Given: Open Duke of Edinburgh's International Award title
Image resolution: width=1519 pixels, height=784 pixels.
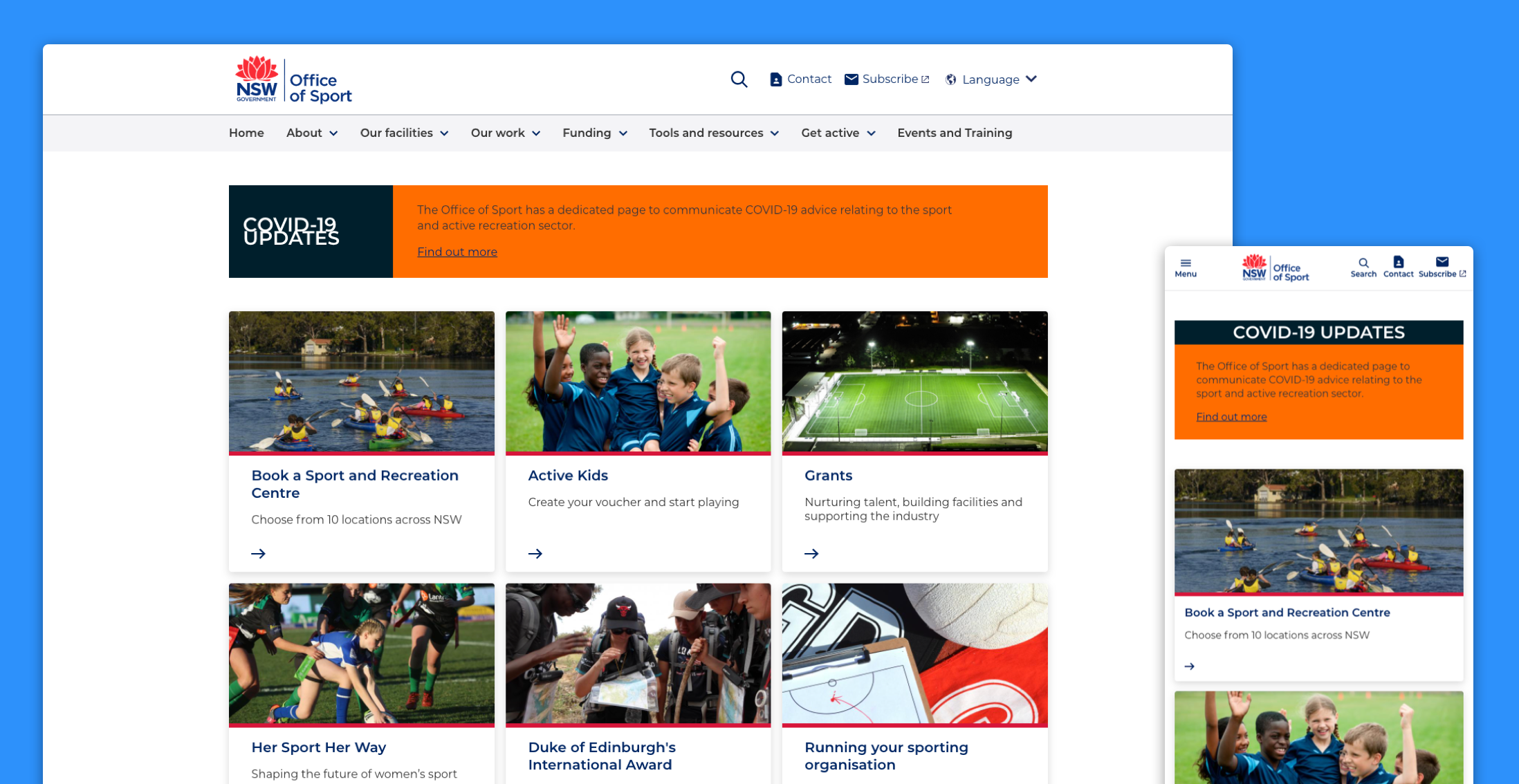Looking at the screenshot, I should click(602, 756).
